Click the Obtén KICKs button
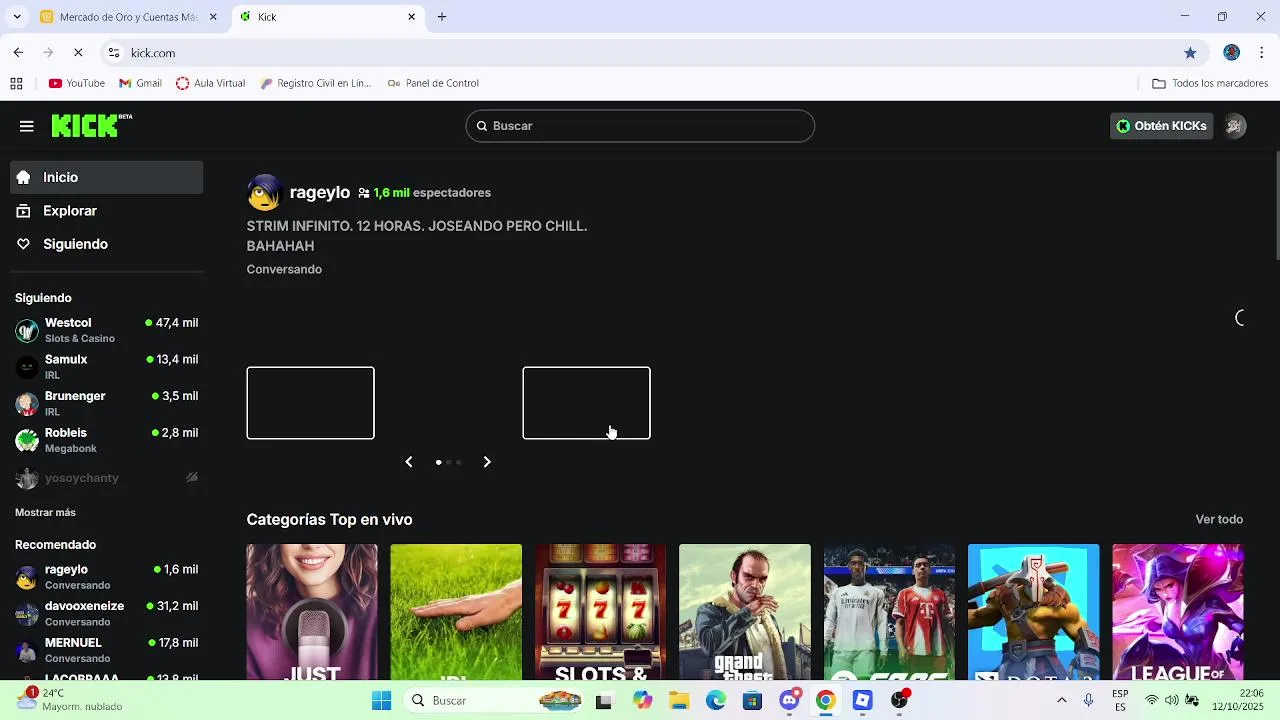Viewport: 1280px width, 720px height. point(1162,126)
